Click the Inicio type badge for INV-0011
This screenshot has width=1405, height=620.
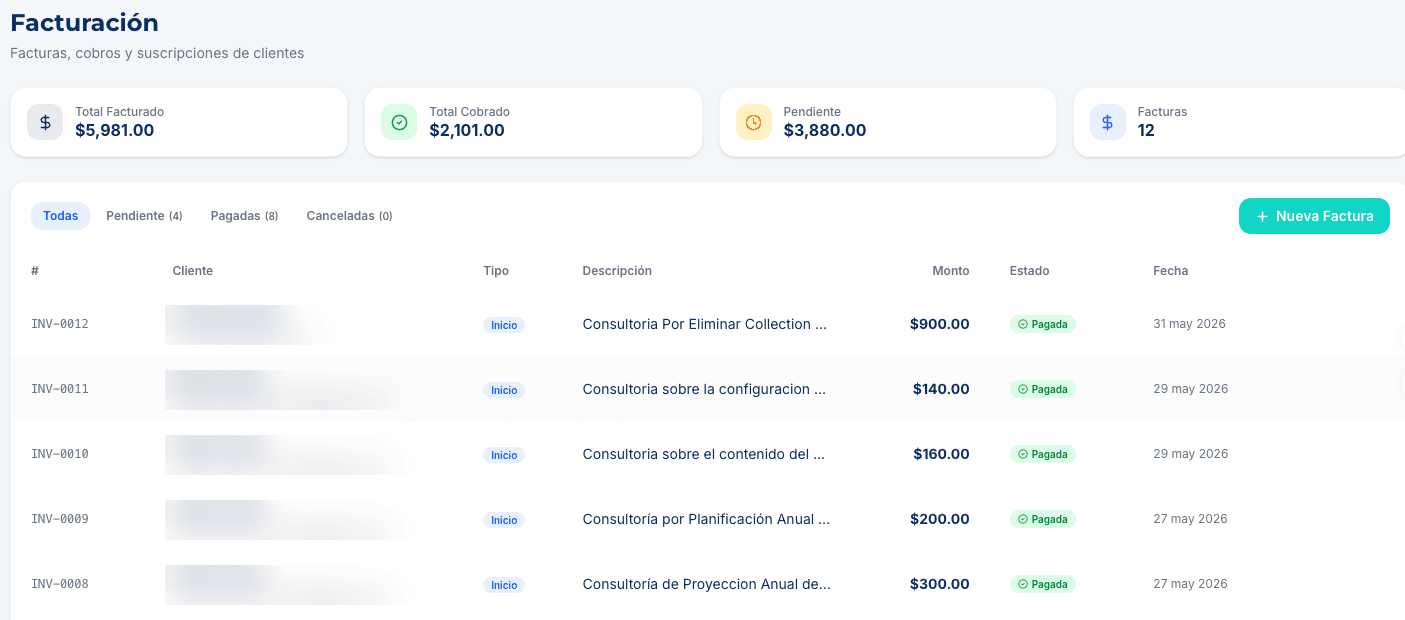click(x=504, y=390)
